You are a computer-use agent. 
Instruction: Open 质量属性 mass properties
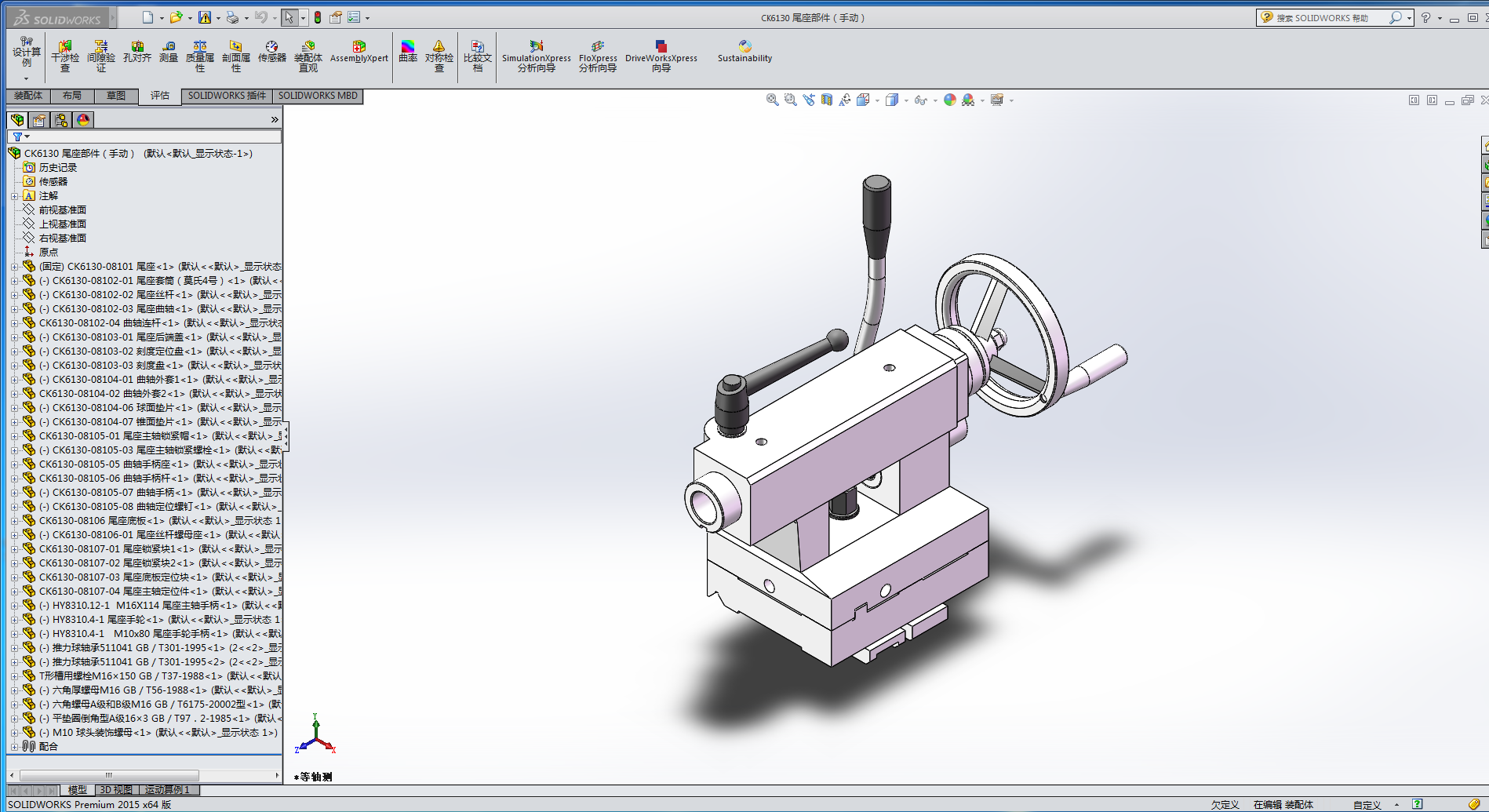pos(200,55)
